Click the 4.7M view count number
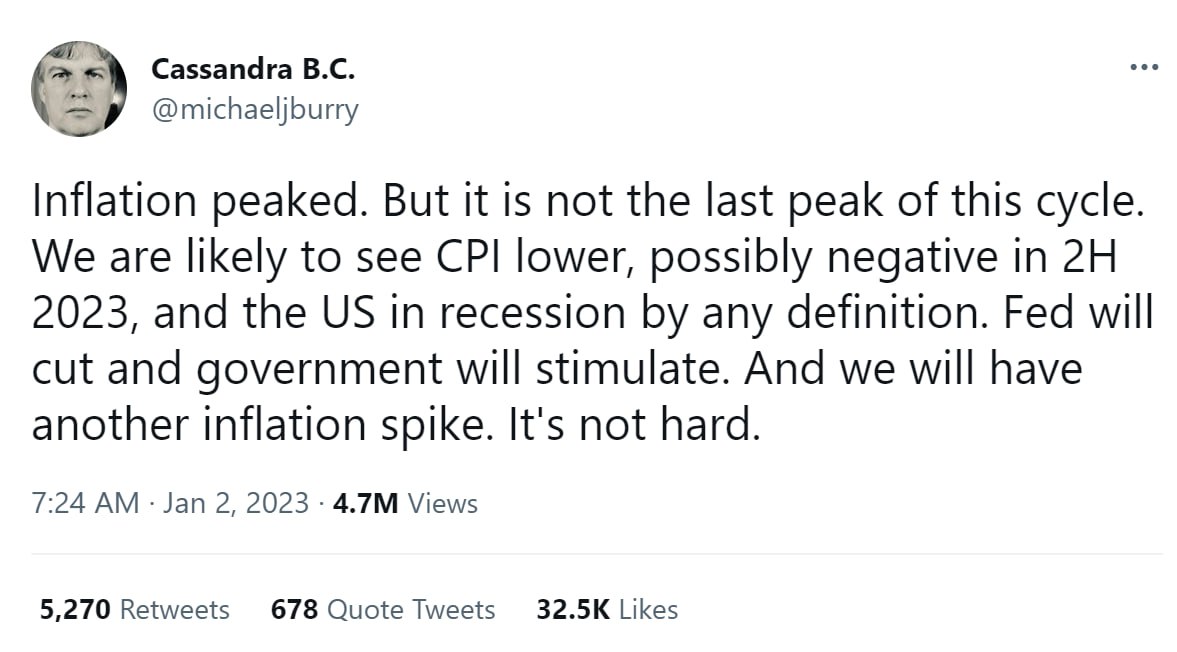This screenshot has width=1177, height=652. (367, 503)
